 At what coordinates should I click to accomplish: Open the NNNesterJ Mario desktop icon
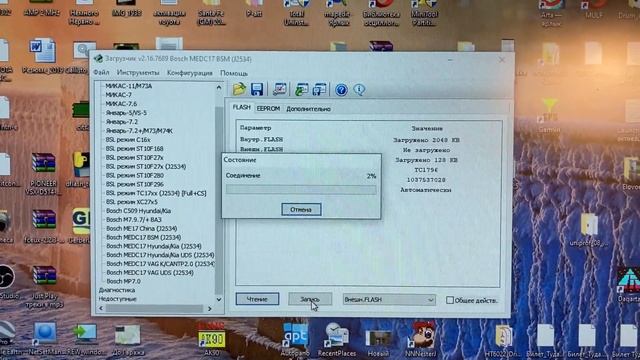pos(421,340)
